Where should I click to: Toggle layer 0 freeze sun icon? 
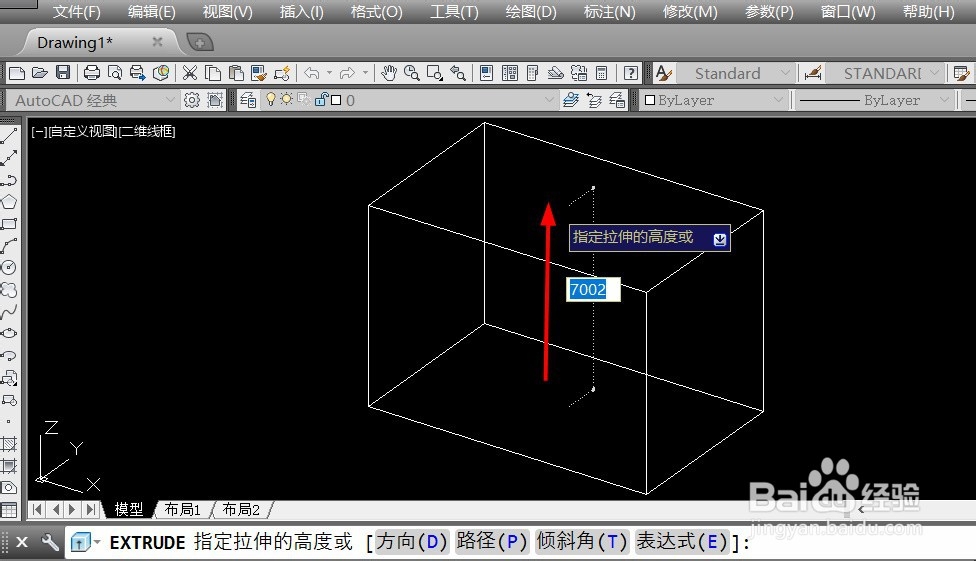pos(287,100)
